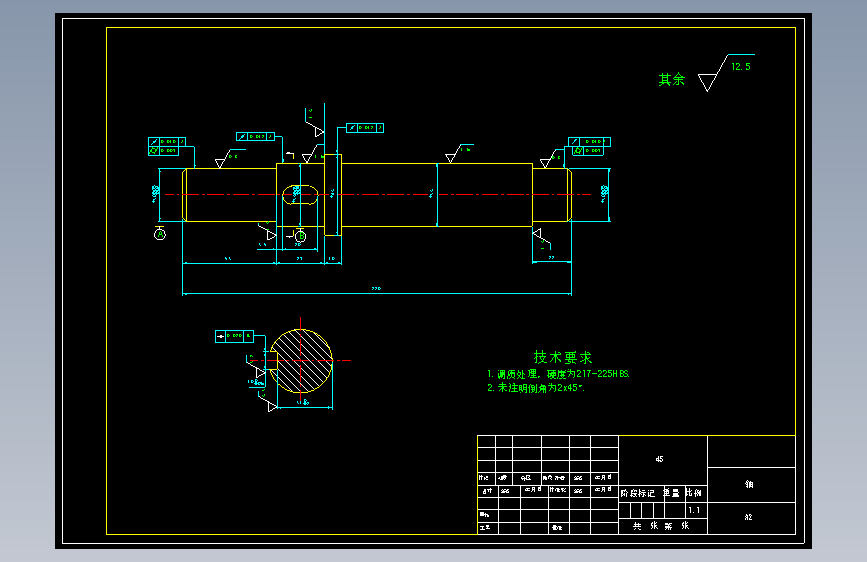867x562 pixels.
Task: Select the keyway slot on the shaft view
Action: click(x=300, y=195)
